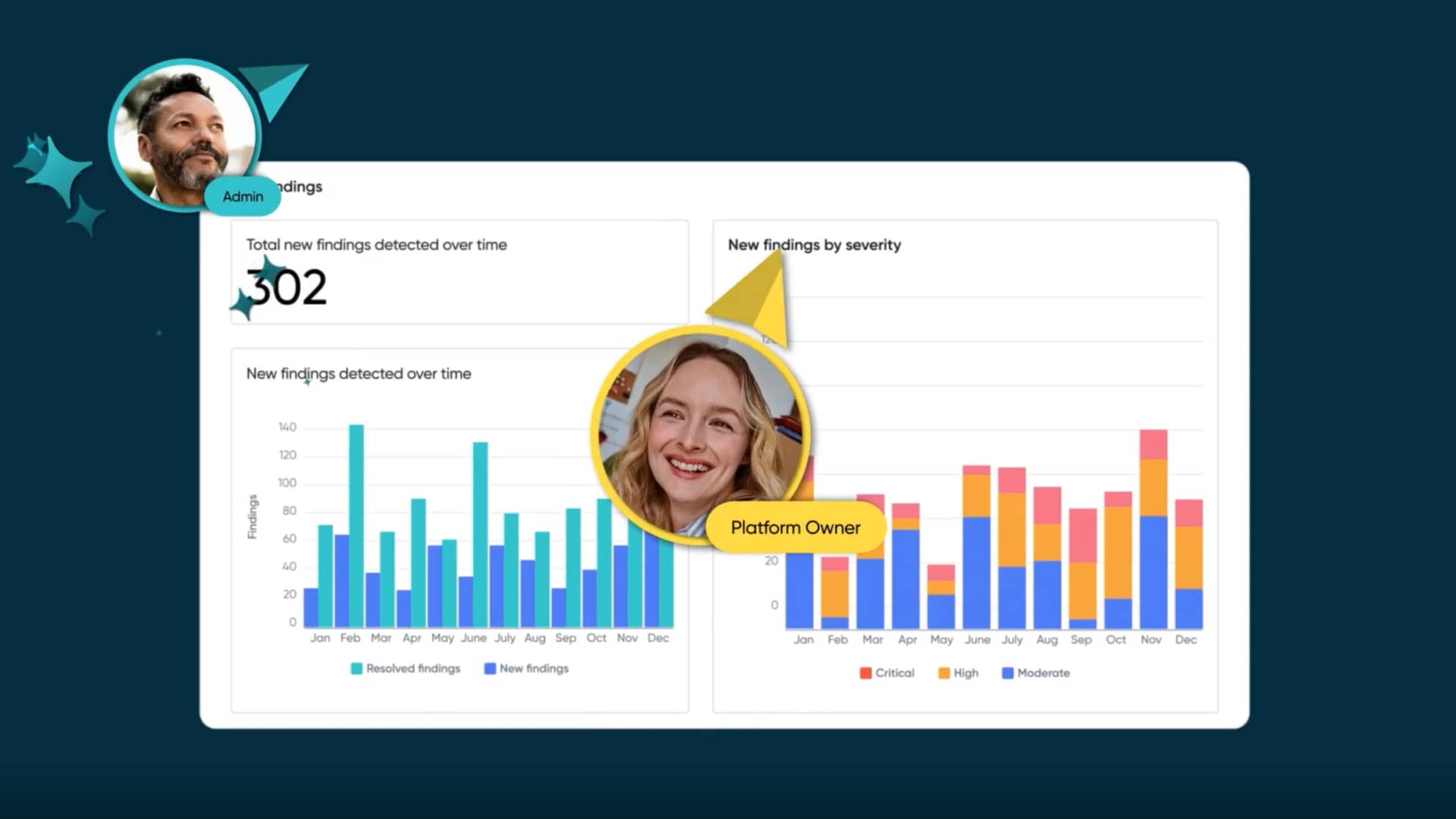Click the blue Aug bar in detected-over-time chart

coord(528,594)
